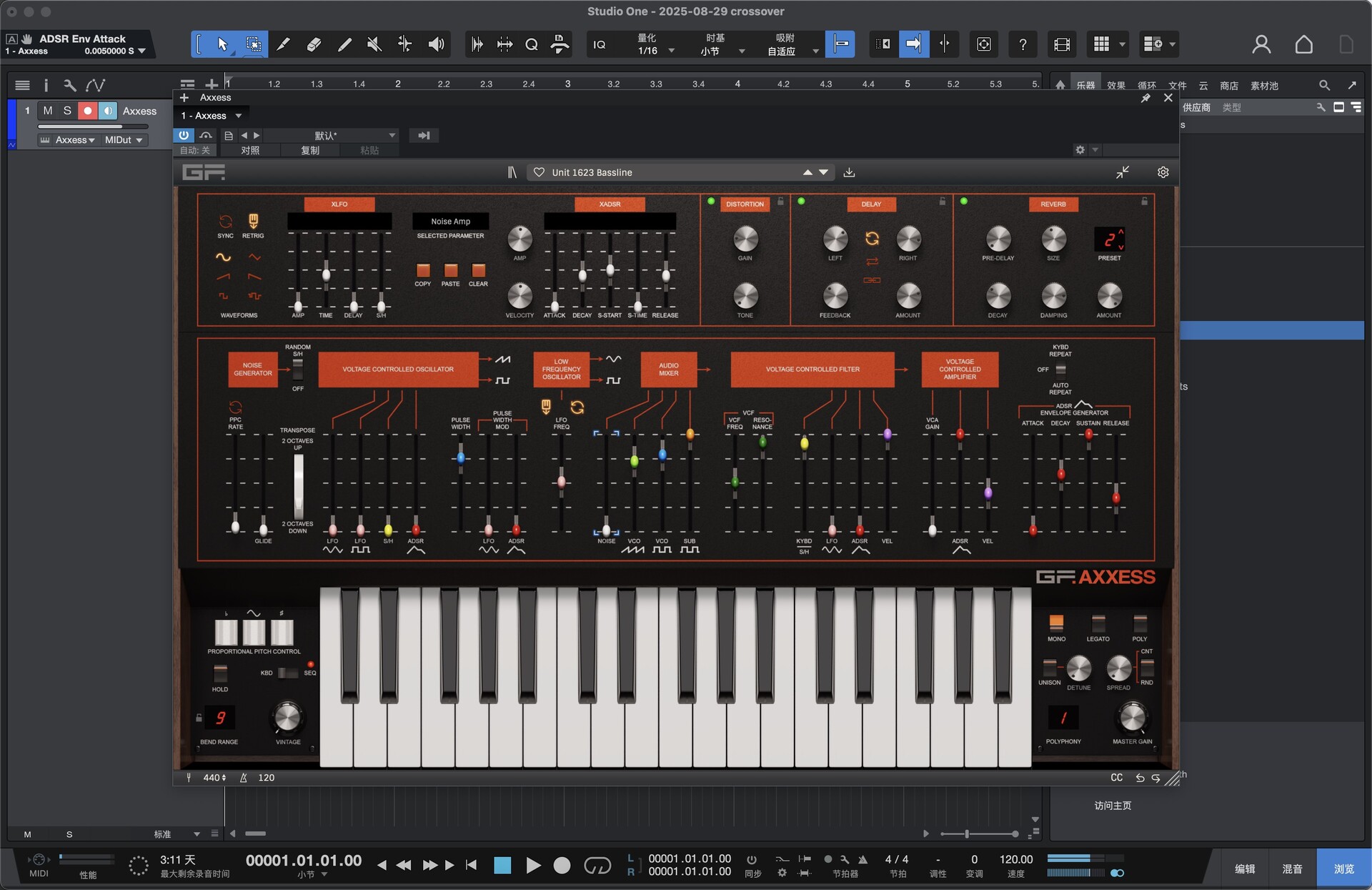Click the 访问主页 link
Viewport: 1372px width, 890px height.
pyautogui.click(x=1113, y=806)
